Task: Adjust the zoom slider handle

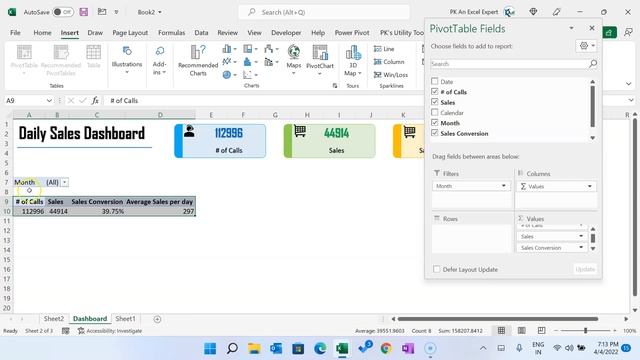Action: point(585,331)
